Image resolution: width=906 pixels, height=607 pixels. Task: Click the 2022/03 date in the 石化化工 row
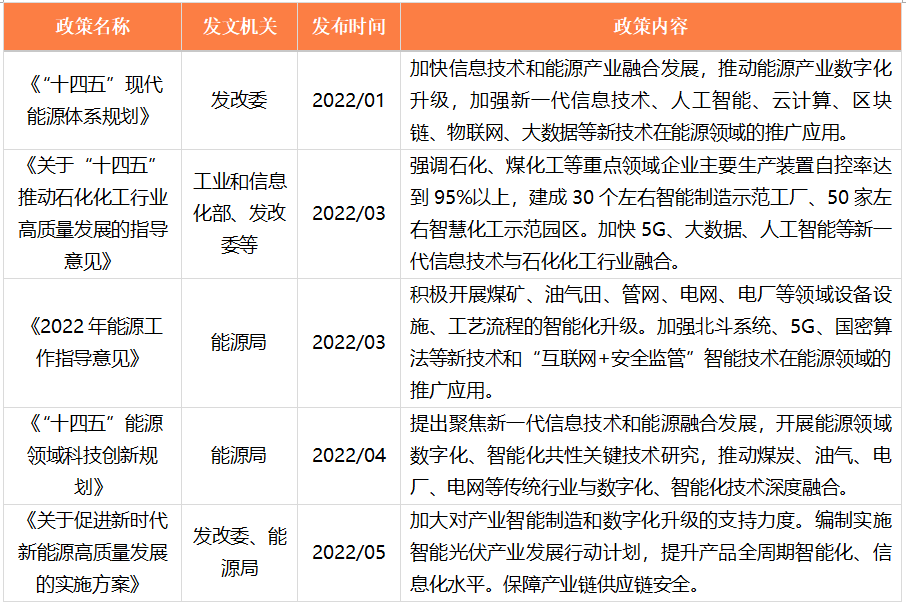pyautogui.click(x=348, y=214)
